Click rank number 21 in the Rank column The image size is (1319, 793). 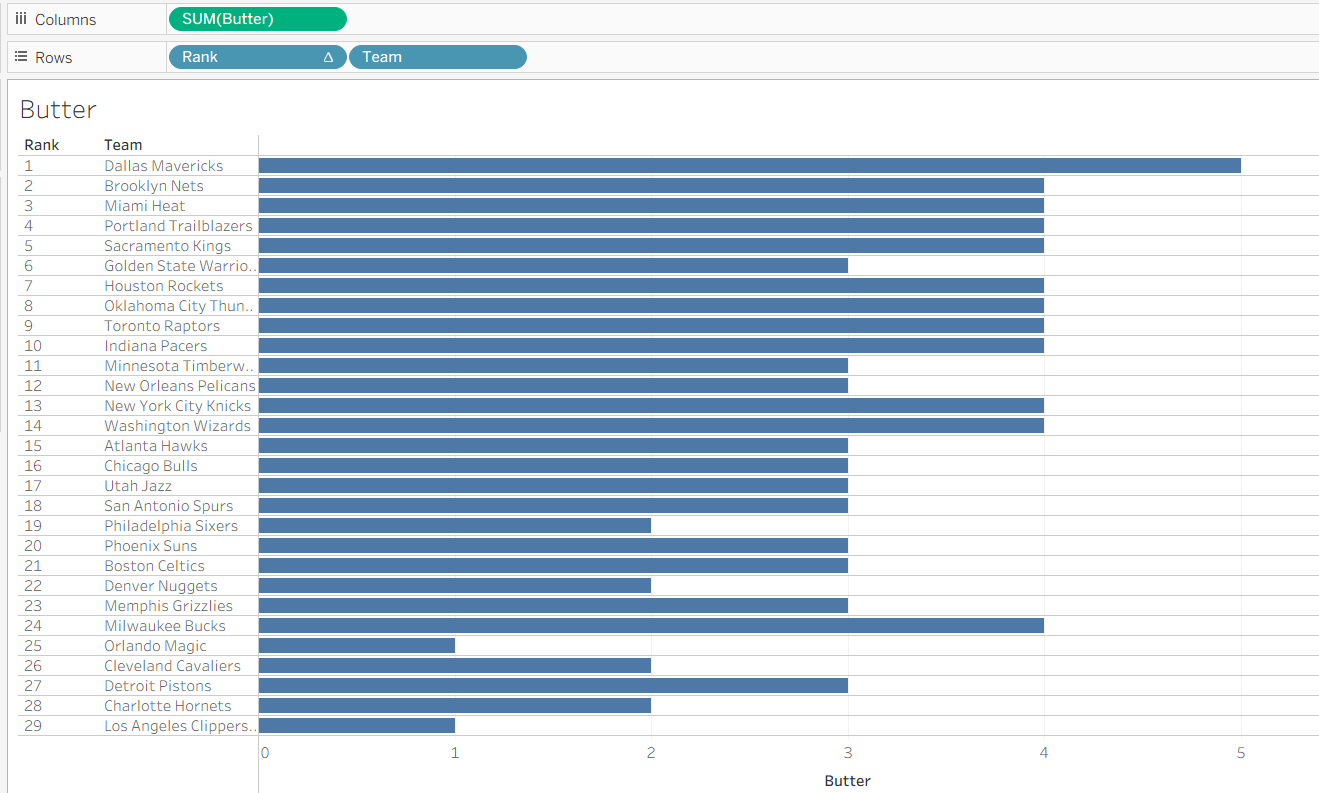point(33,566)
